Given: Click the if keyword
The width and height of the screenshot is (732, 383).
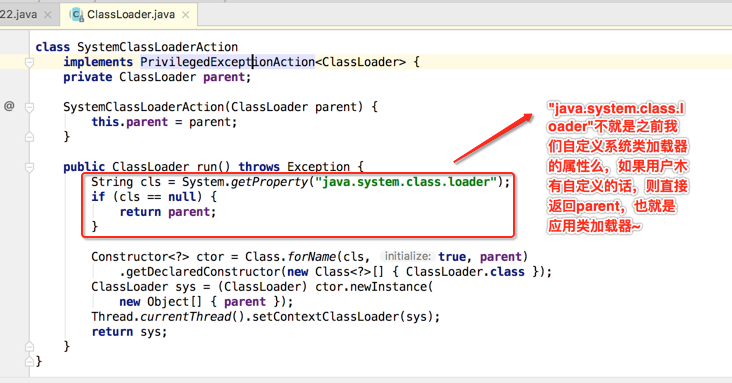Looking at the screenshot, I should click(98, 197).
